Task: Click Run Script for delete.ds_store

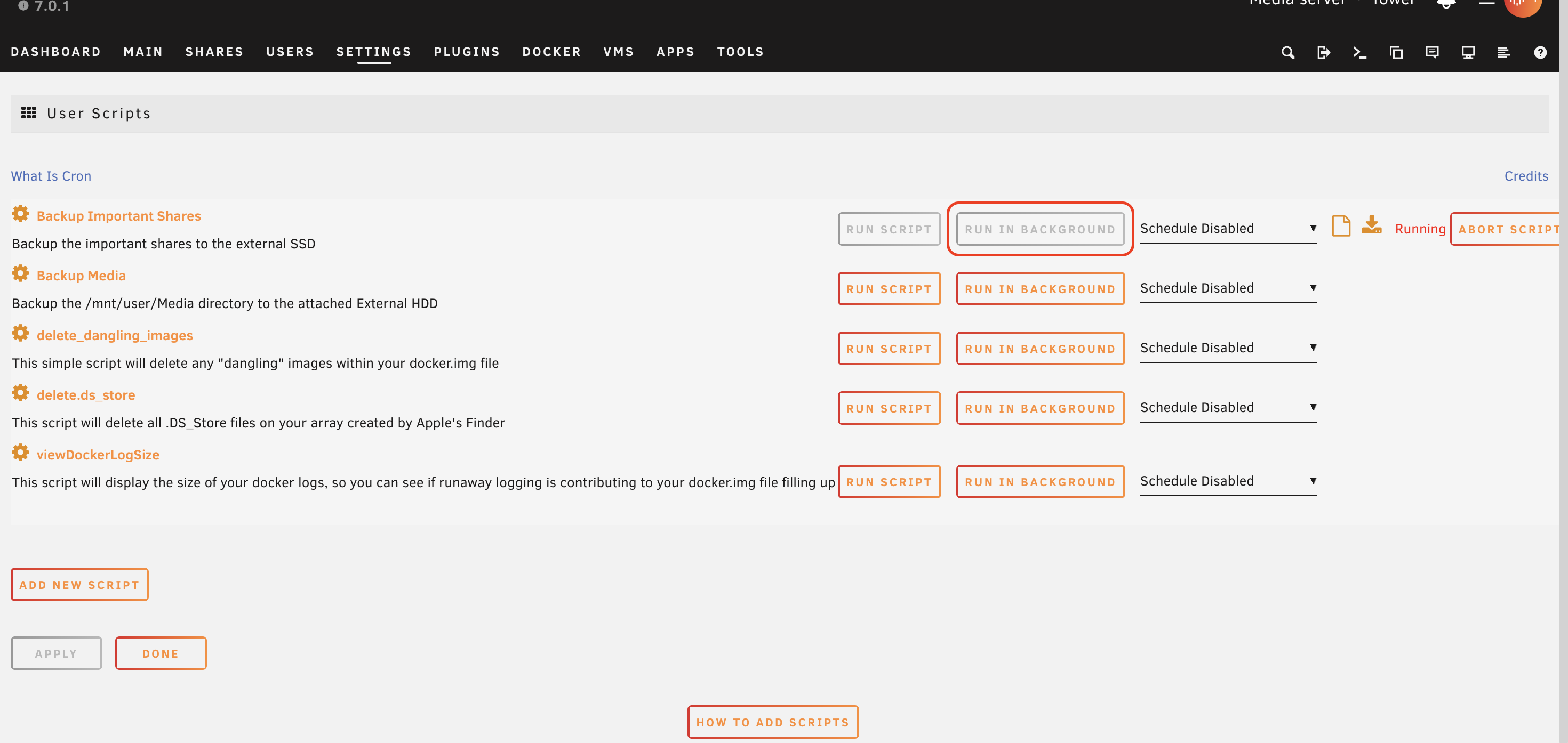Action: point(889,408)
